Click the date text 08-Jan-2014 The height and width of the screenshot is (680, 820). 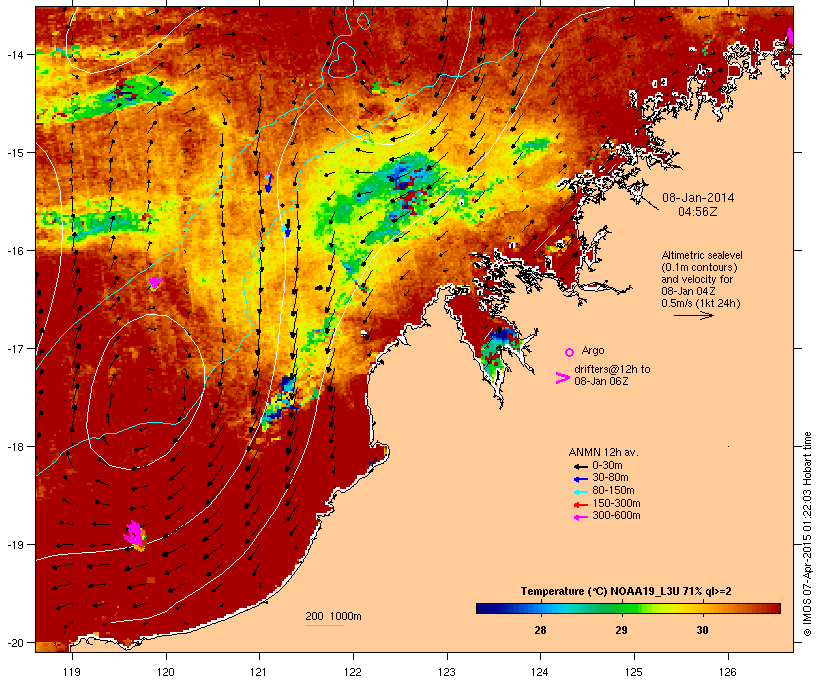(698, 198)
